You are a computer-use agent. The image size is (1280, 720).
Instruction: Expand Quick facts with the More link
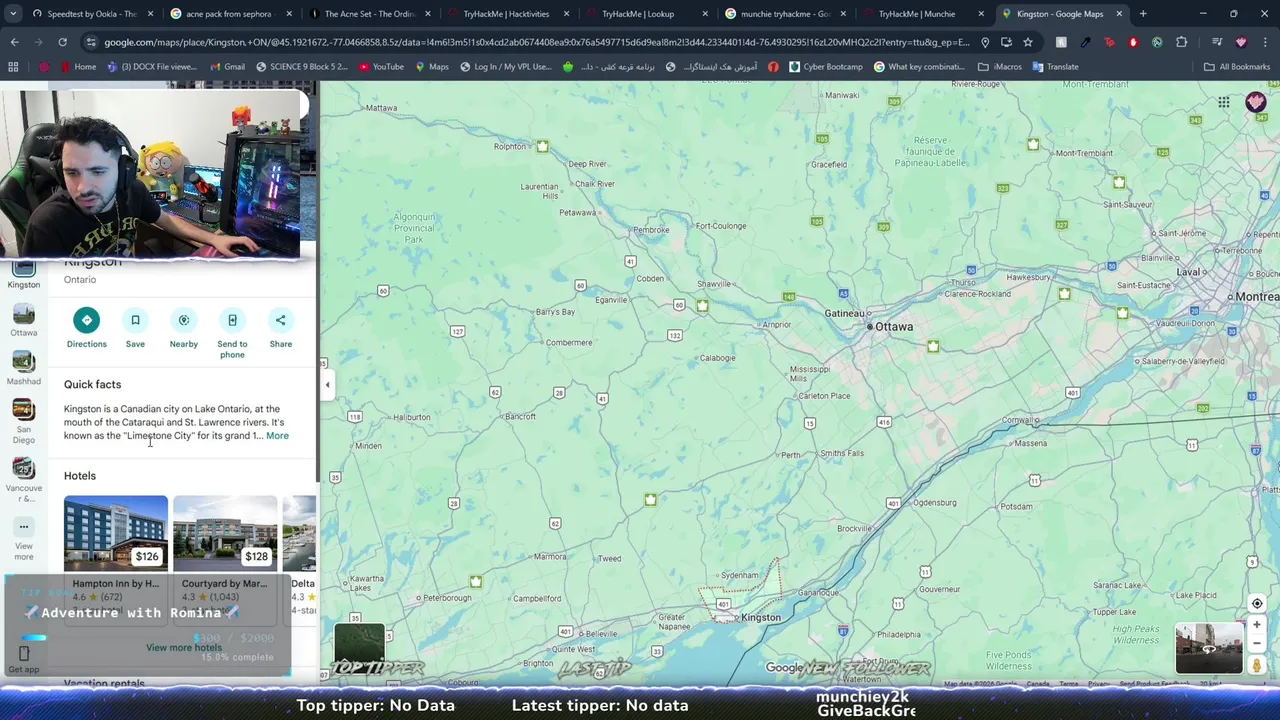pyautogui.click(x=277, y=436)
